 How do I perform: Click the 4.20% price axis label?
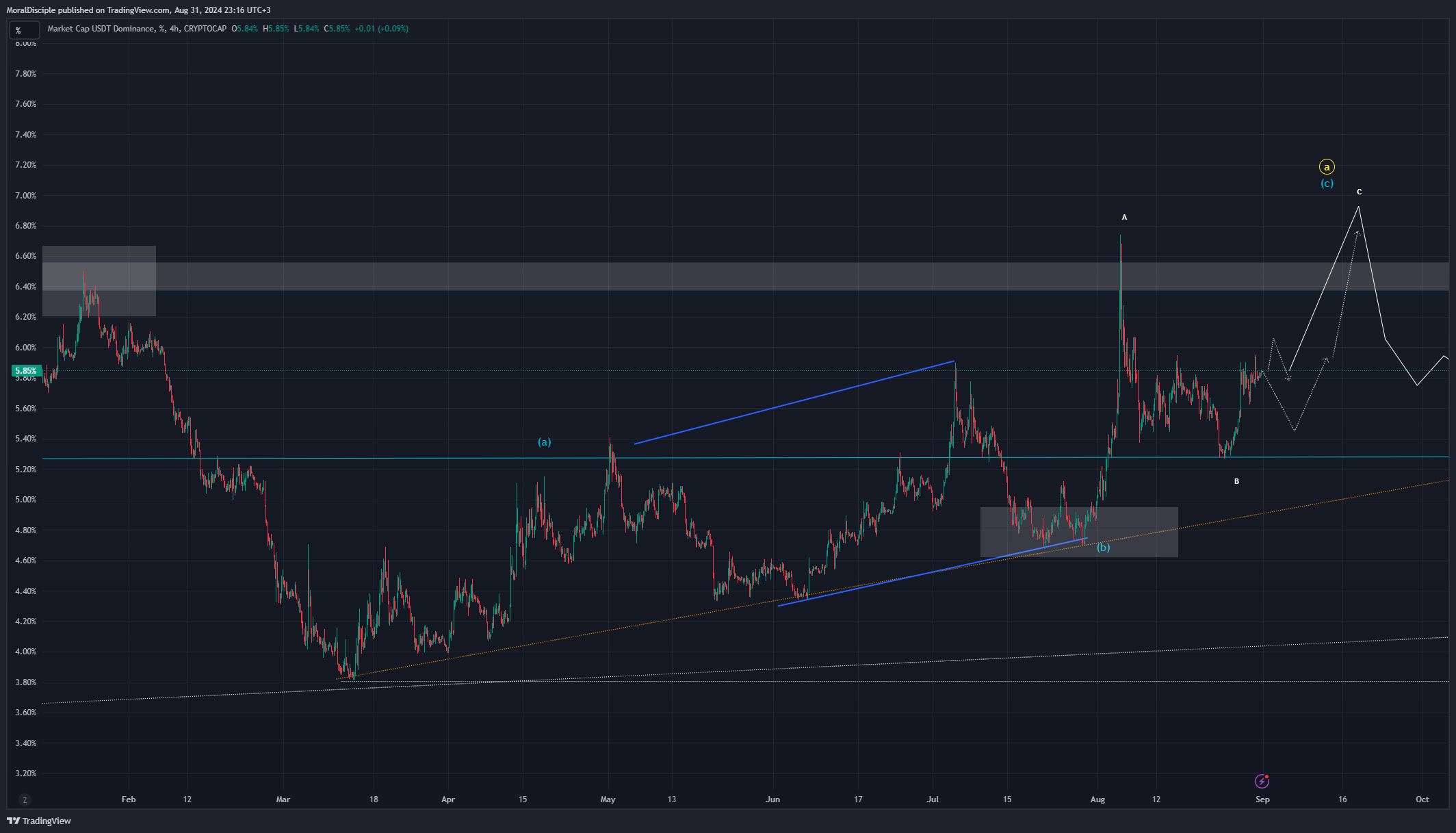(26, 621)
